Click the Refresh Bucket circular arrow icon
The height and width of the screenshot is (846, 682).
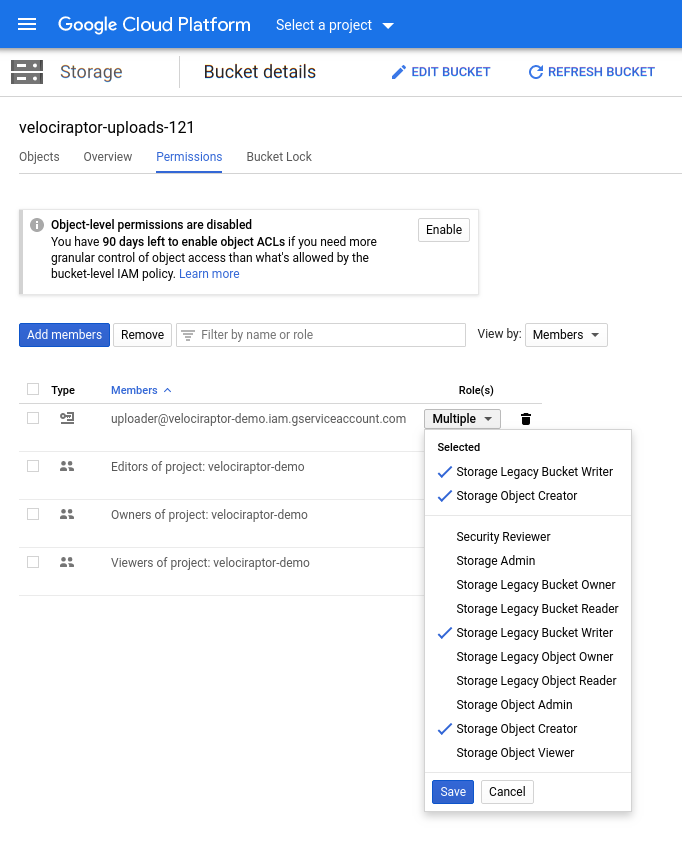(536, 72)
